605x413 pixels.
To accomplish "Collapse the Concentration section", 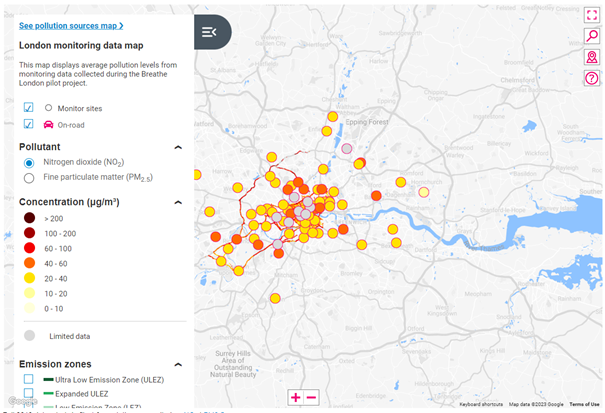I will tap(178, 202).
